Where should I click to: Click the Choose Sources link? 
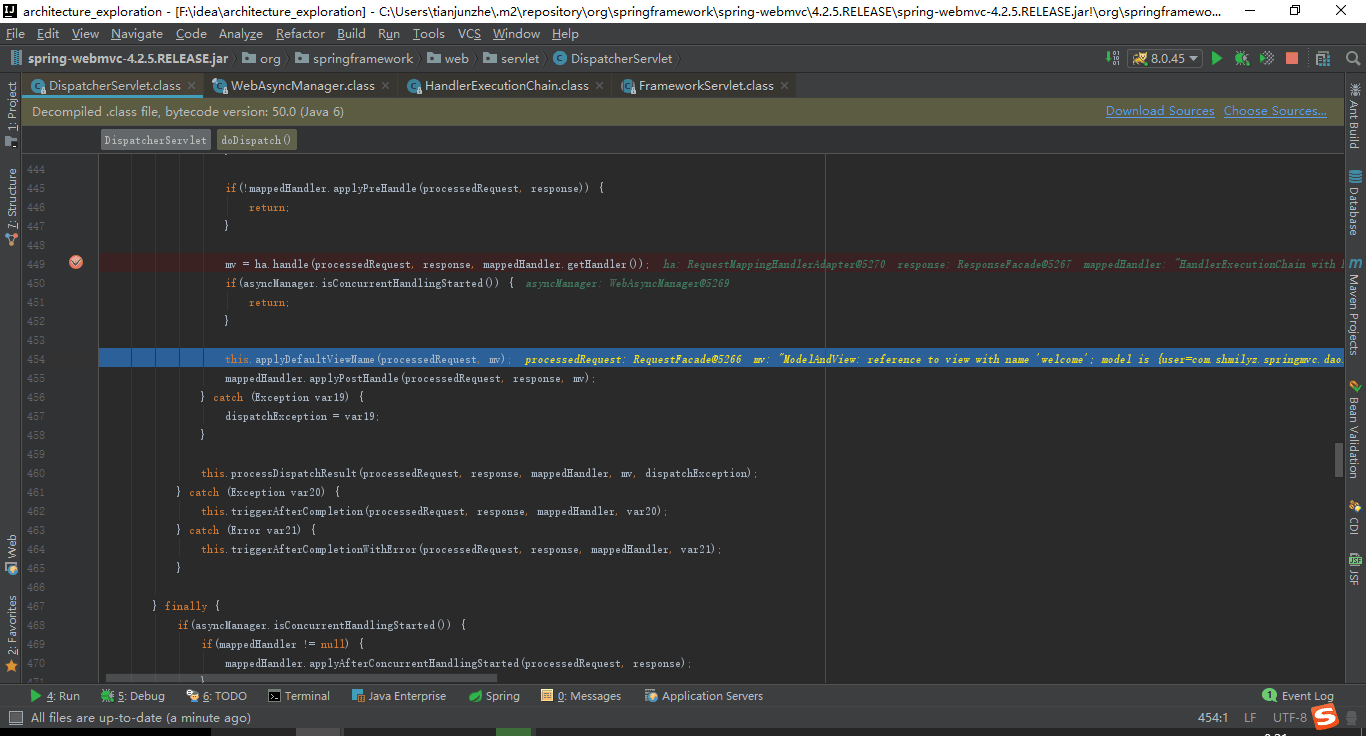pyautogui.click(x=1275, y=110)
